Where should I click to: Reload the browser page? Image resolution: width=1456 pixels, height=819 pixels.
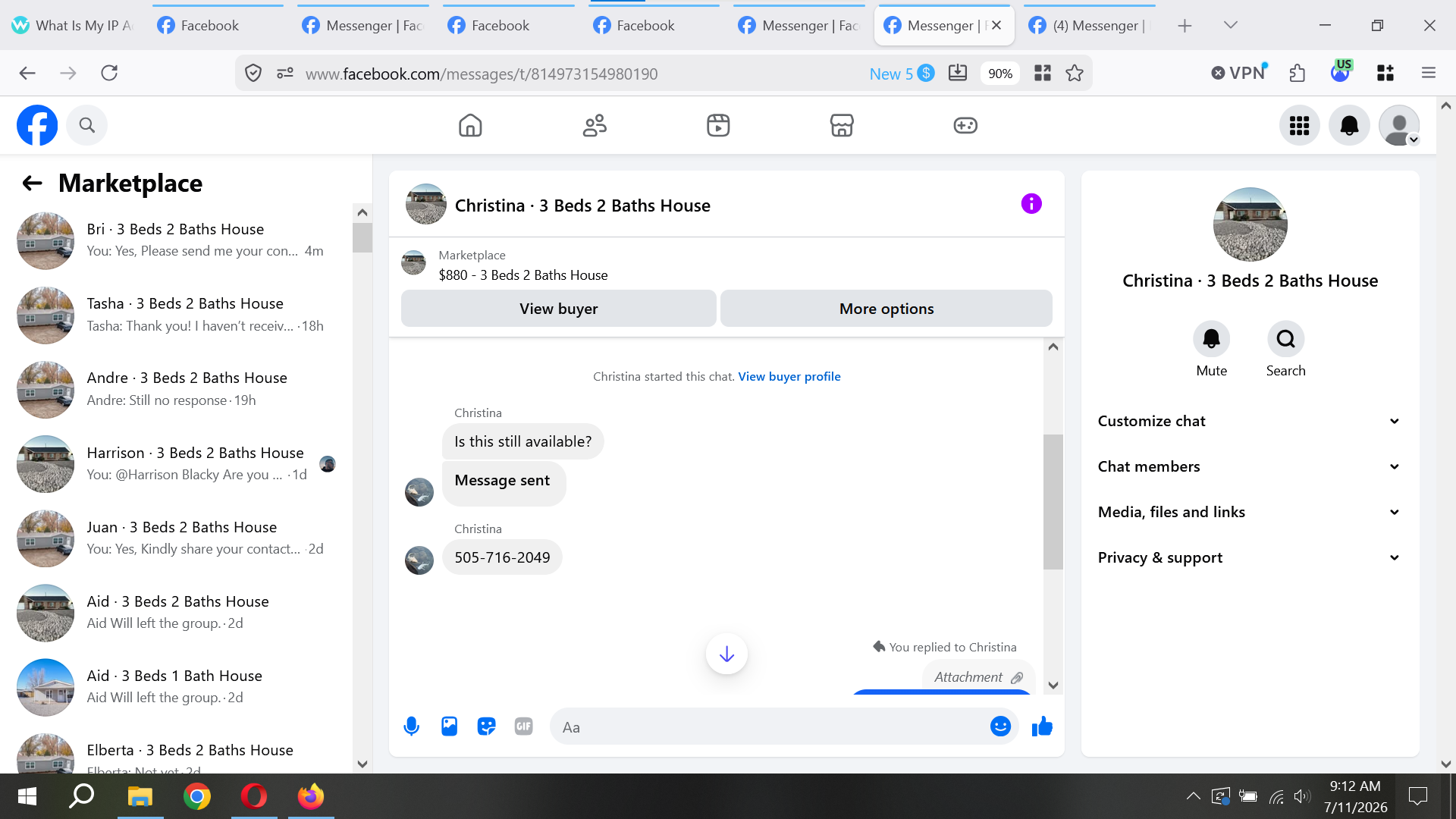(109, 73)
